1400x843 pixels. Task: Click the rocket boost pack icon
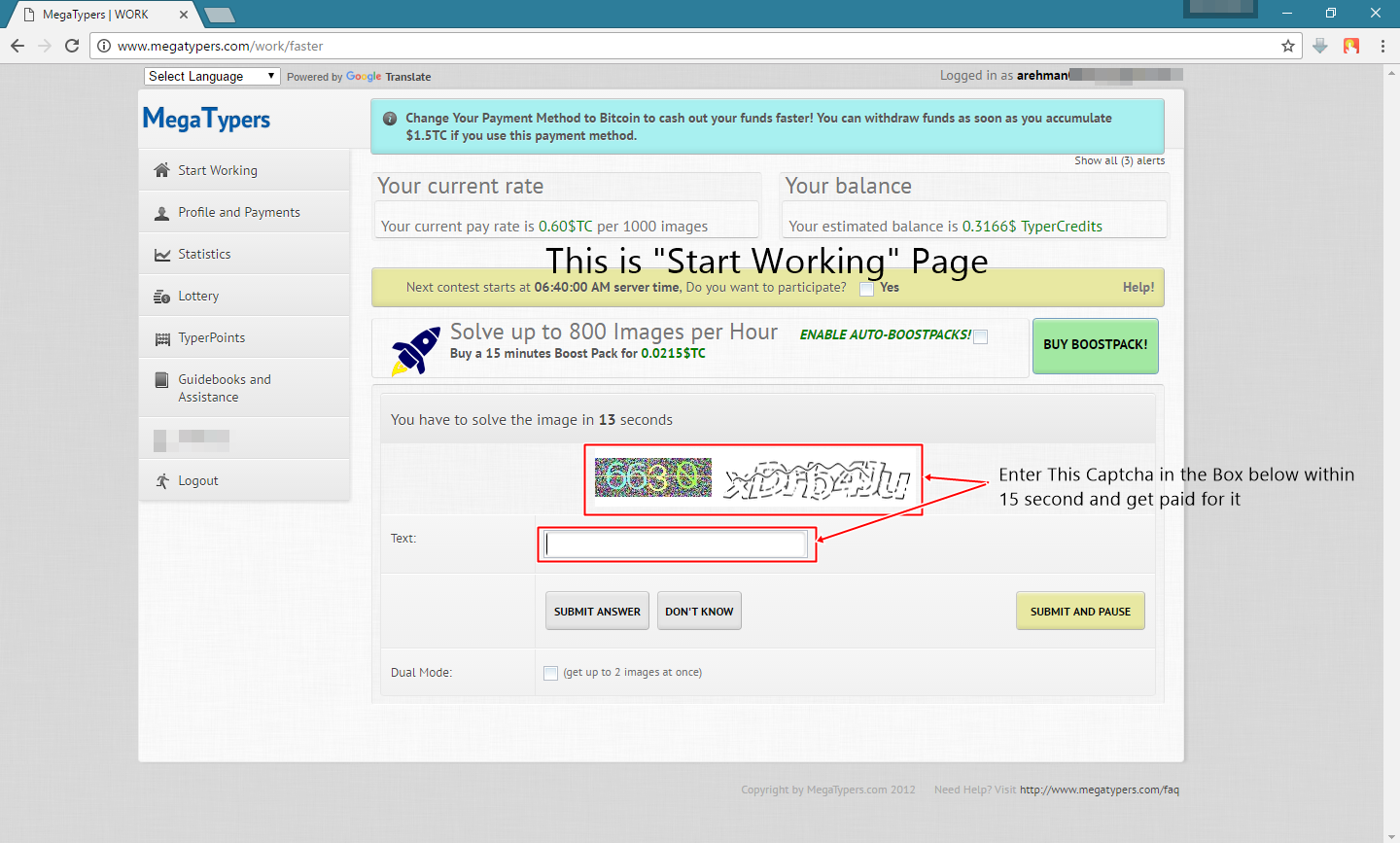[x=415, y=351]
